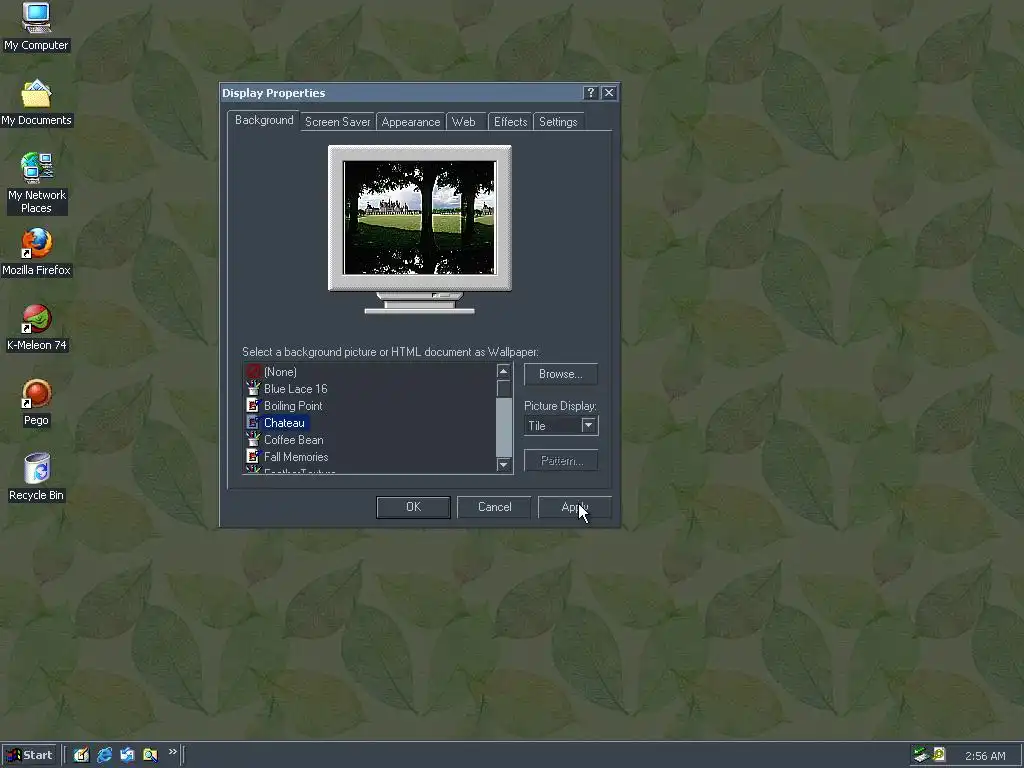Image resolution: width=1024 pixels, height=768 pixels.
Task: Open the Web tab
Action: tap(464, 122)
